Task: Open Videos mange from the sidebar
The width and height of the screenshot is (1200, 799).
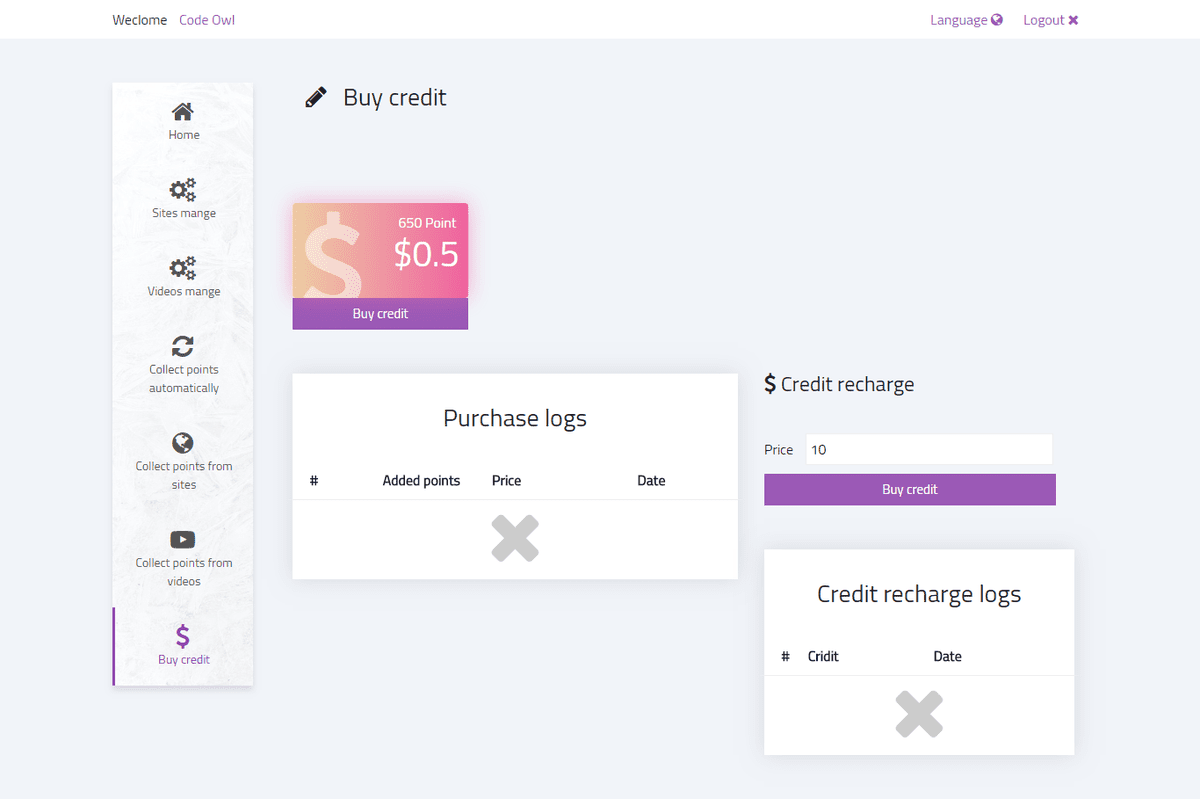Action: pos(183,268)
